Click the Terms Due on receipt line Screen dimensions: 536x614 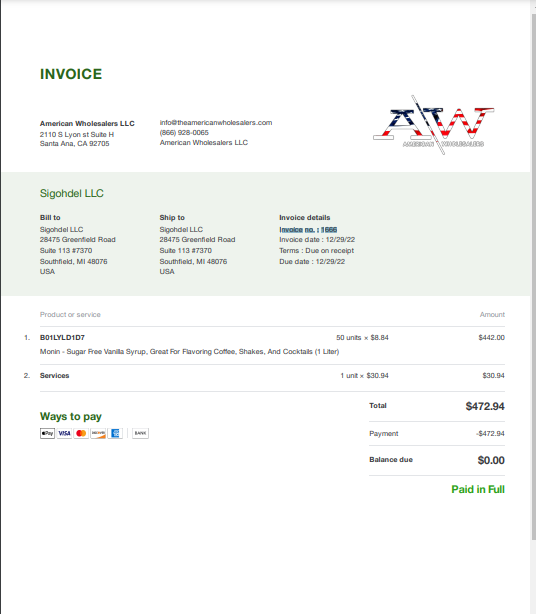[316, 251]
